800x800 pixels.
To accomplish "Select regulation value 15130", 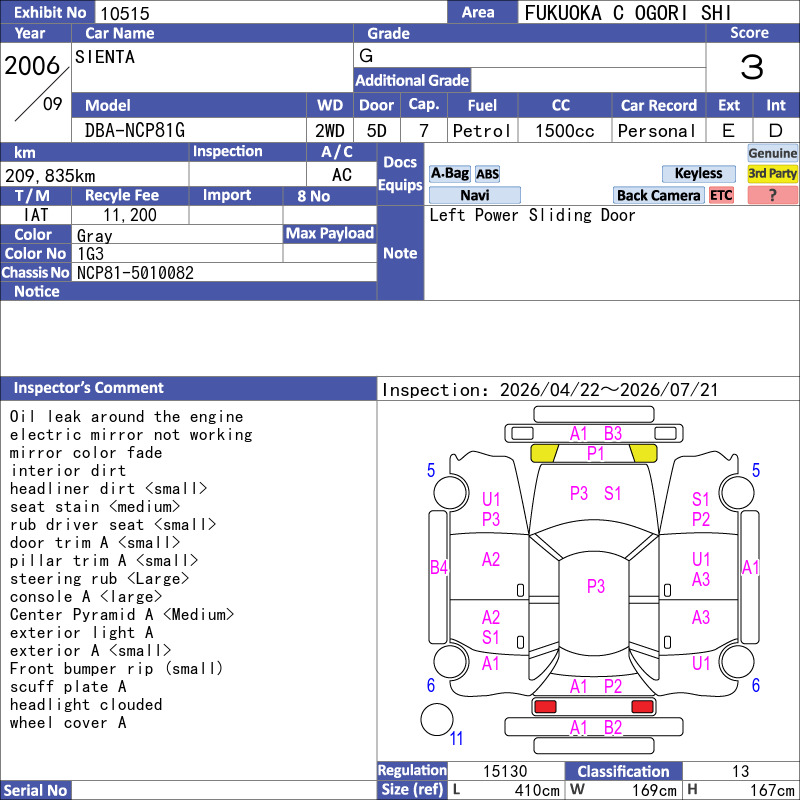I will [x=505, y=771].
